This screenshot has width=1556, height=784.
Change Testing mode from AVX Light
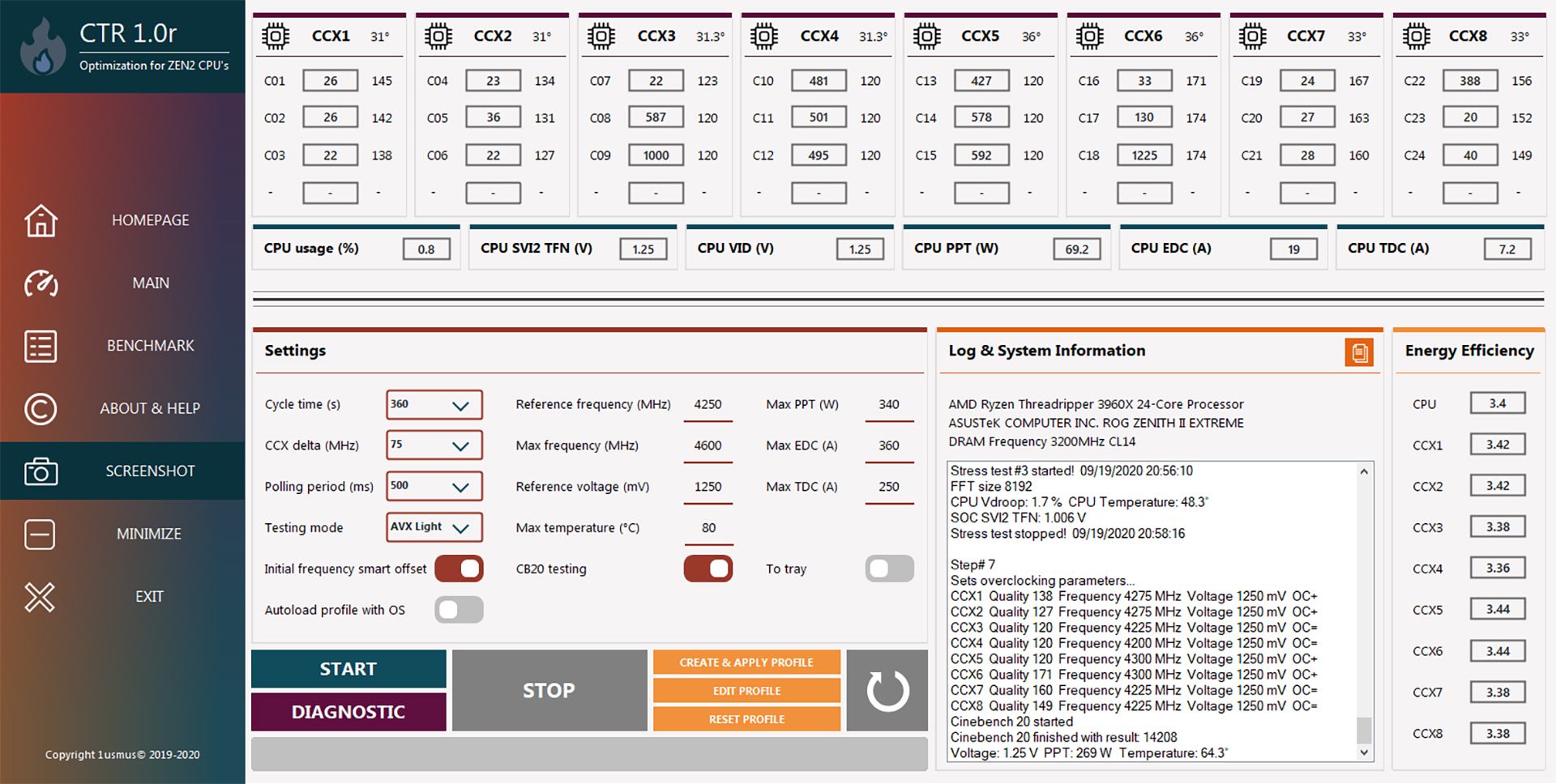coord(433,527)
